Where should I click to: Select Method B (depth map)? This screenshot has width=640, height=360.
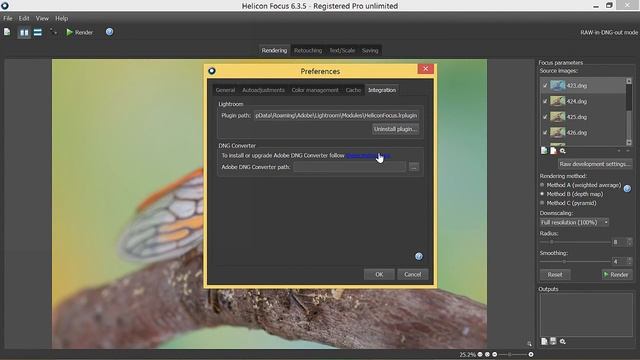pos(571,194)
